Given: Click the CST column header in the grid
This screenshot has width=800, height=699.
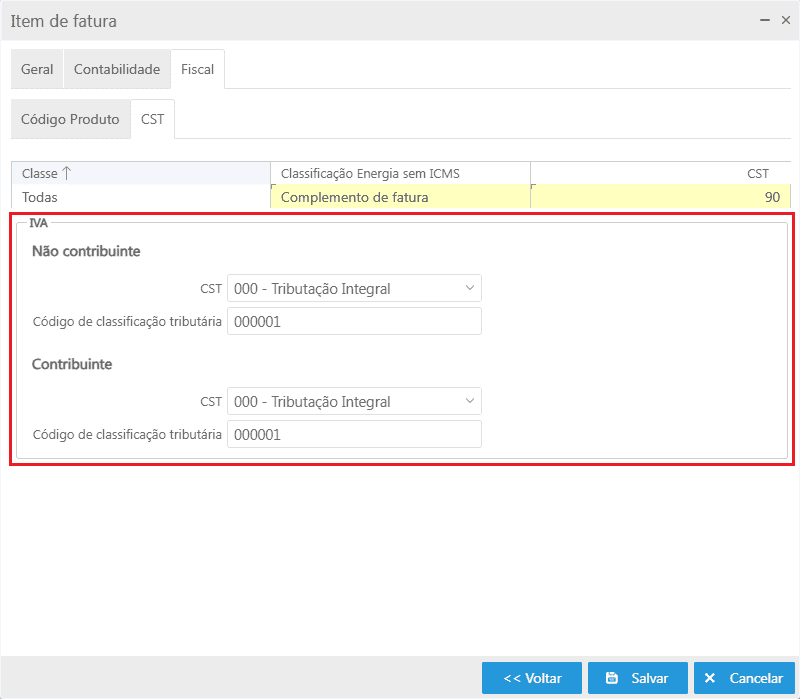Looking at the screenshot, I should (x=660, y=173).
